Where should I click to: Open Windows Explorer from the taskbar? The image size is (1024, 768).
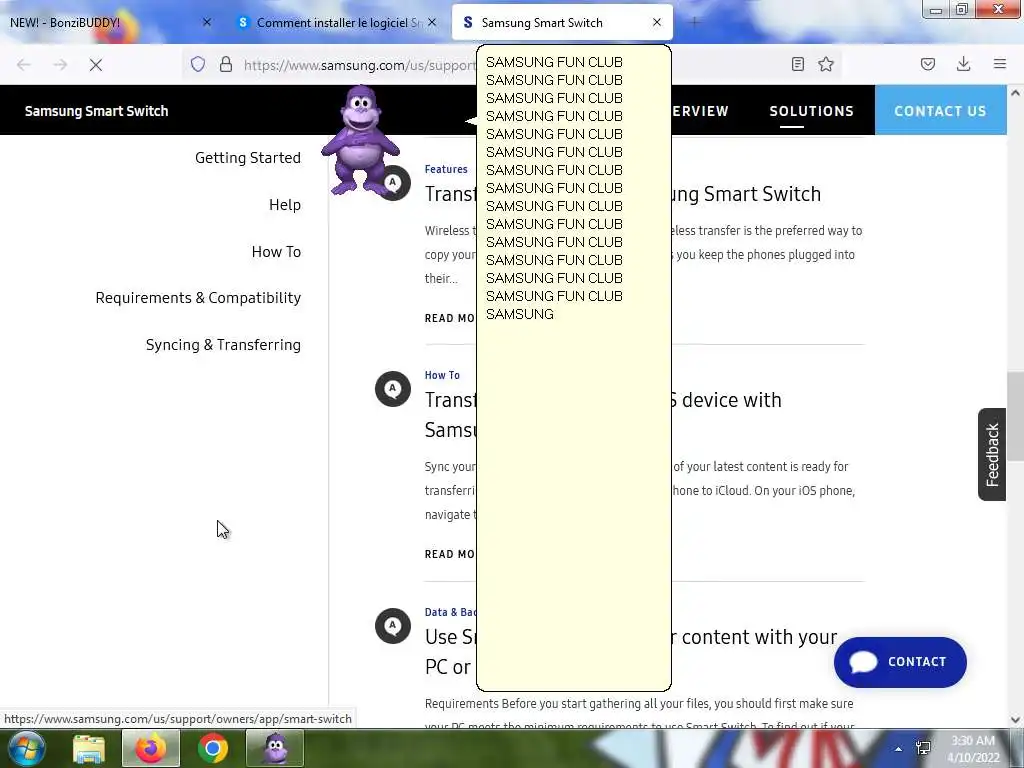coord(89,748)
